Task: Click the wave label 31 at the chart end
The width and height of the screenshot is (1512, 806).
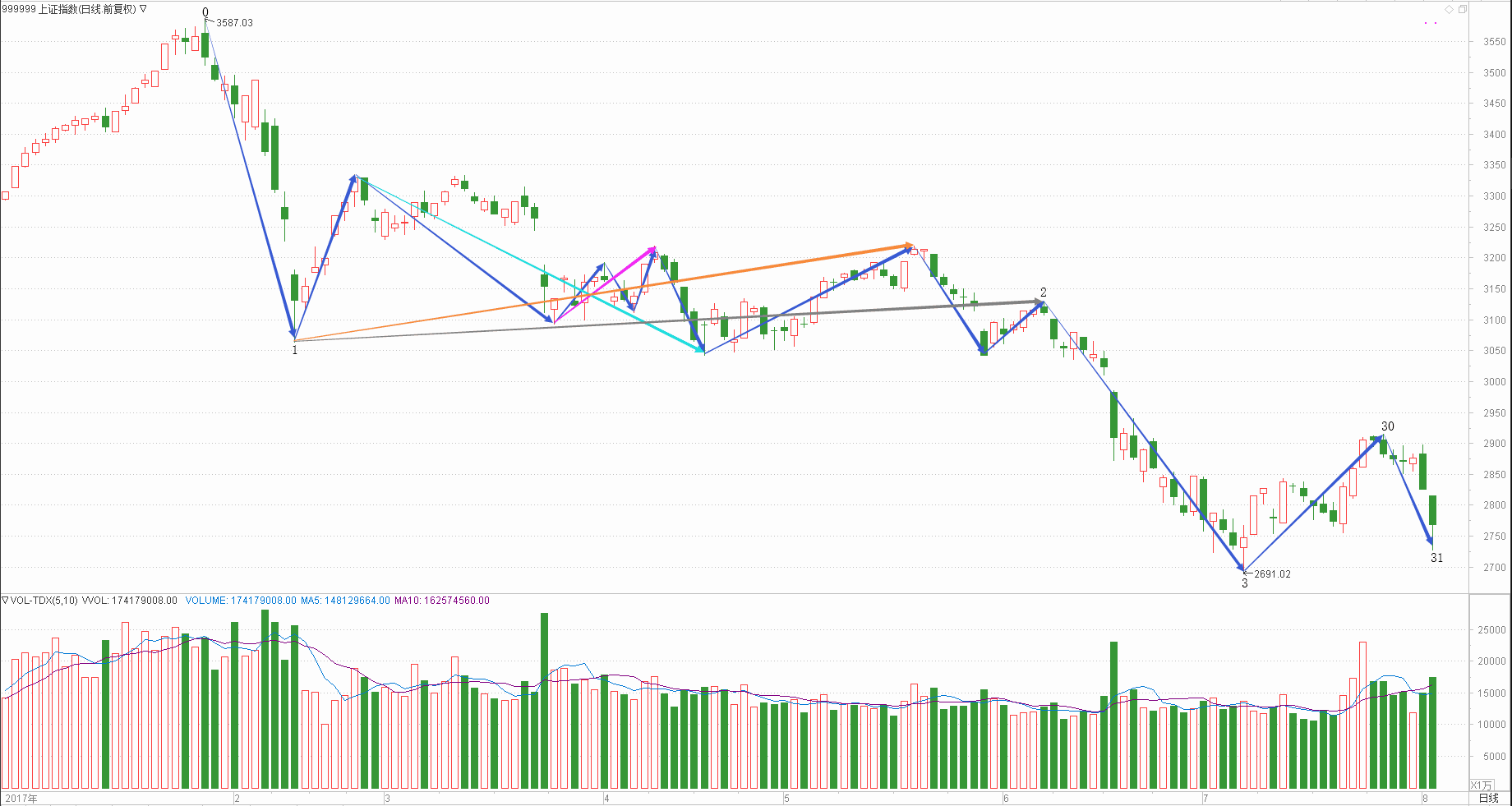Action: click(1436, 558)
